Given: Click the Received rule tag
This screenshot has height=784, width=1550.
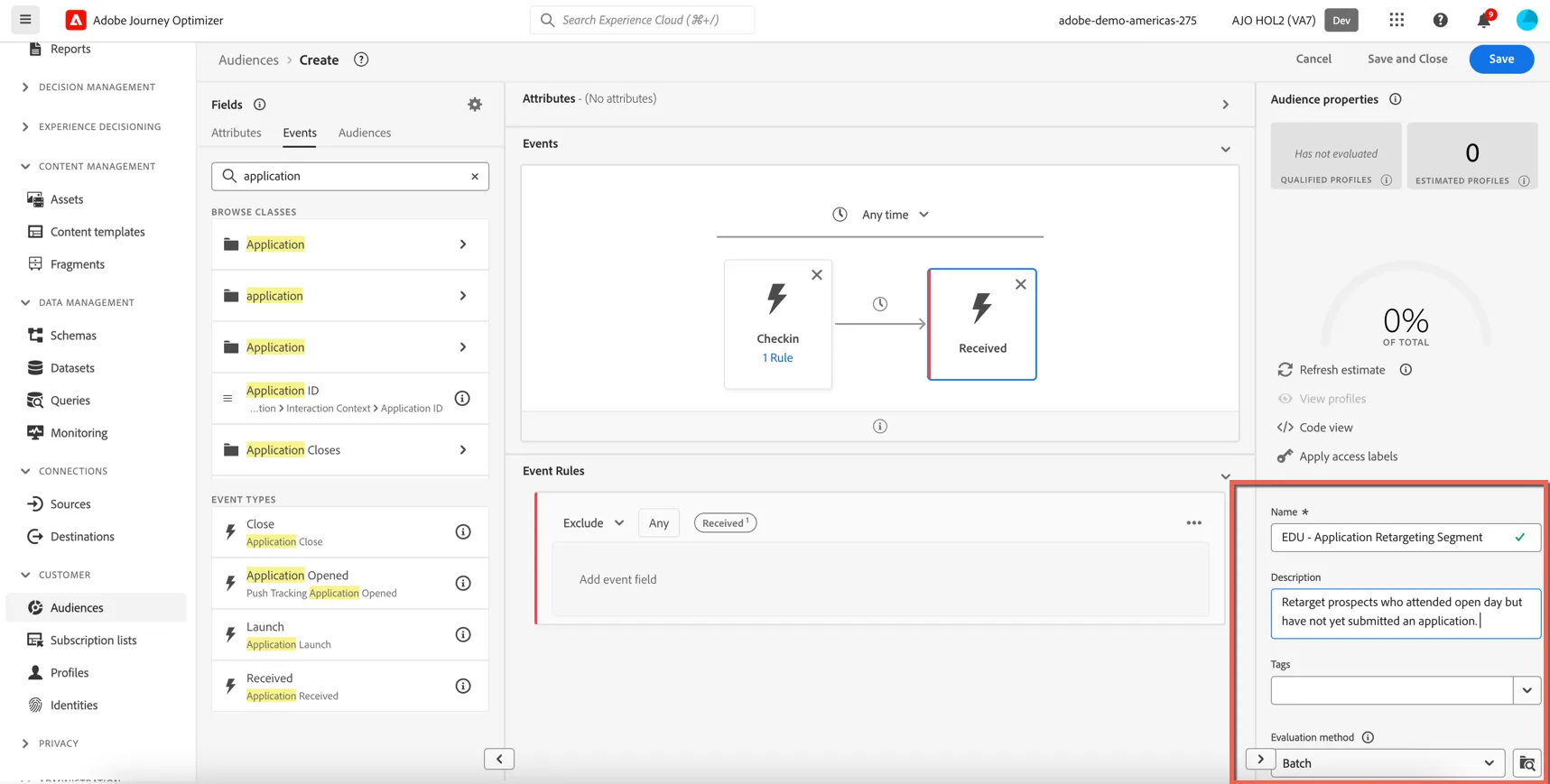Looking at the screenshot, I should [725, 523].
